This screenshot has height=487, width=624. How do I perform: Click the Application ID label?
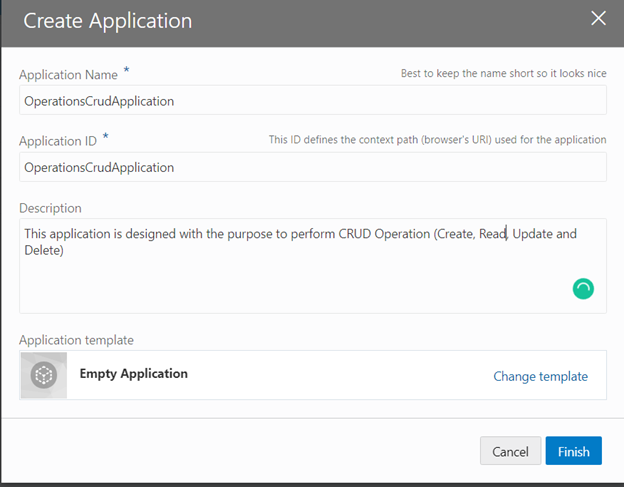58,141
